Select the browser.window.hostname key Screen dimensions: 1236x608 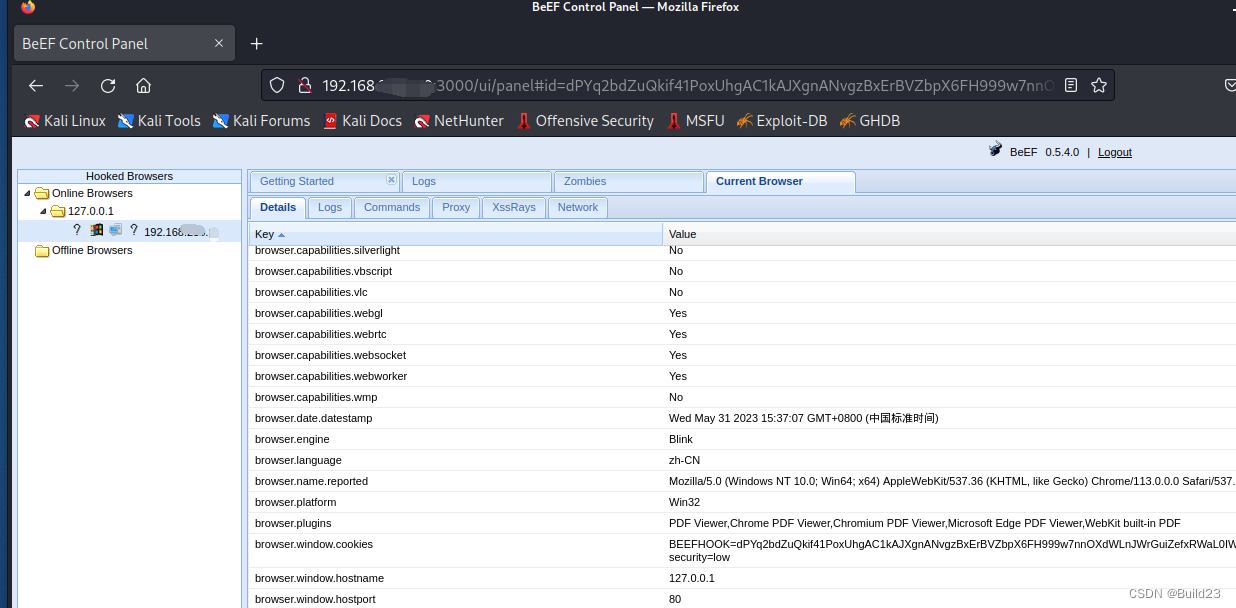pos(319,578)
